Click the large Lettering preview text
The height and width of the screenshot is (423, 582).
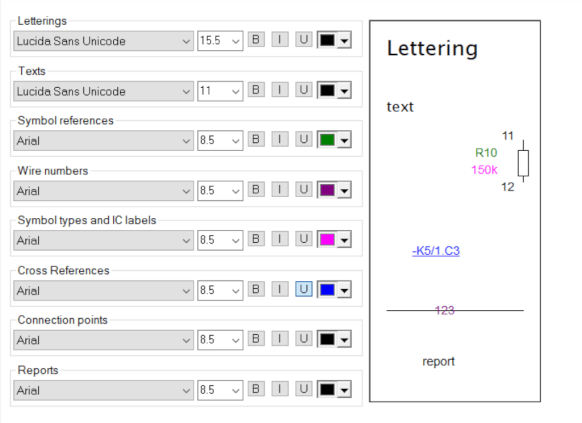point(432,48)
